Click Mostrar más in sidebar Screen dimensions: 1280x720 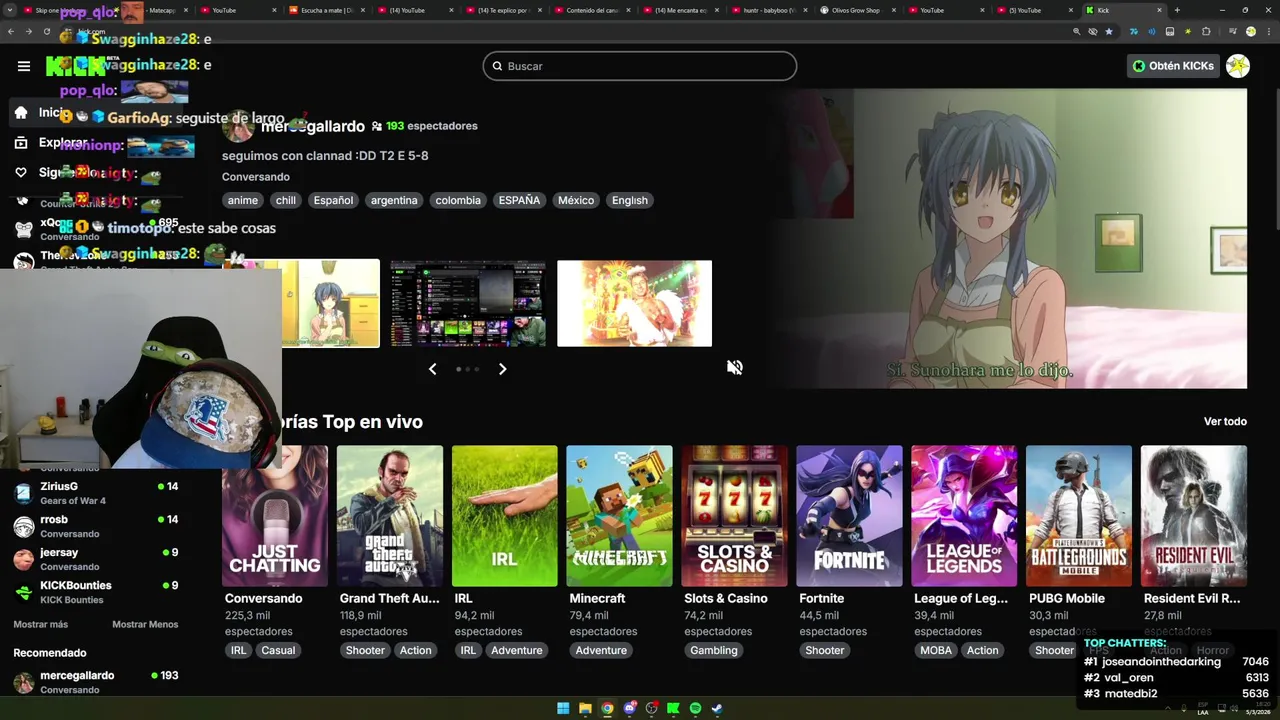click(x=41, y=624)
